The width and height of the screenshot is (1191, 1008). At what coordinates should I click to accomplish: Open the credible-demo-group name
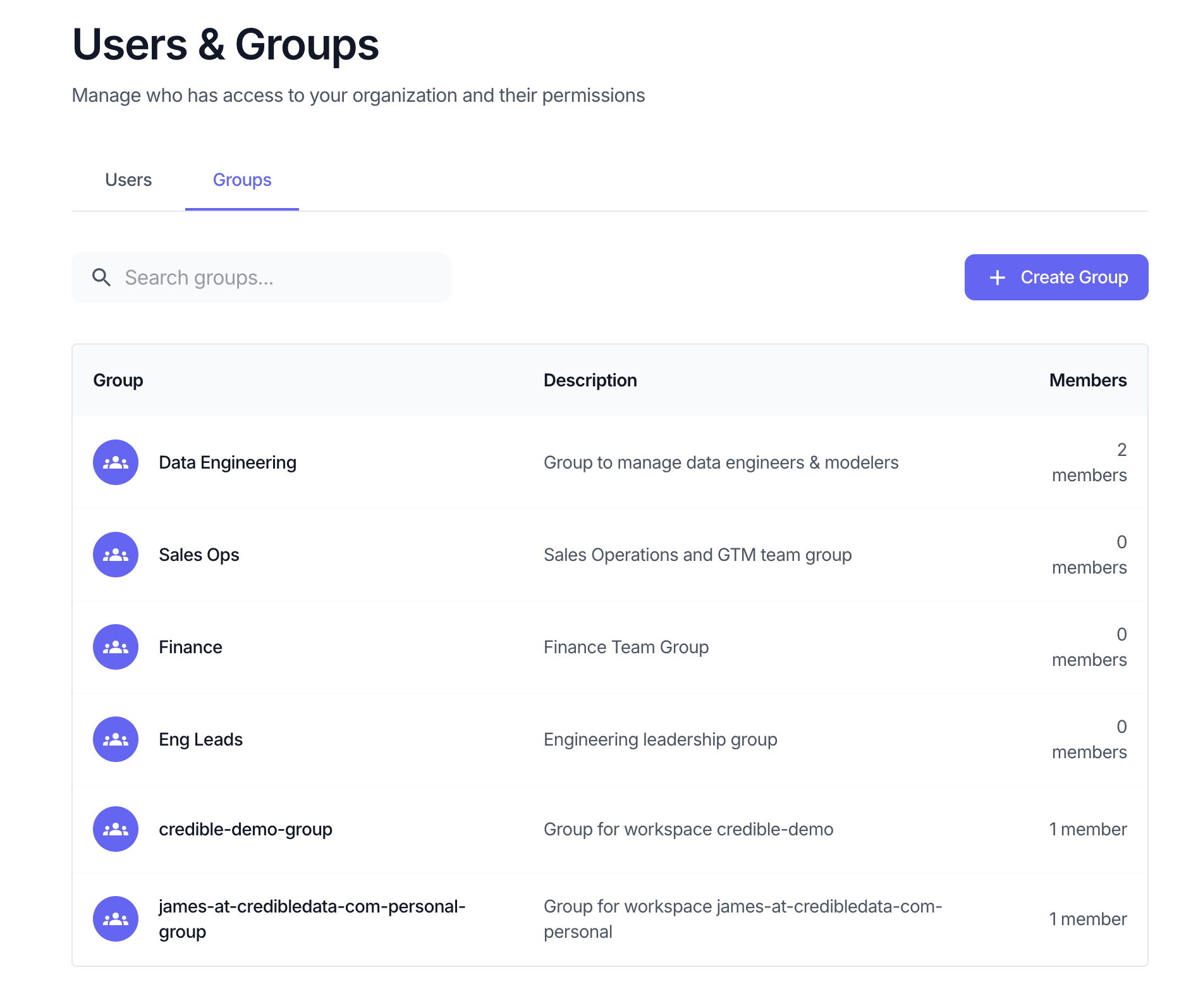pyautogui.click(x=245, y=829)
